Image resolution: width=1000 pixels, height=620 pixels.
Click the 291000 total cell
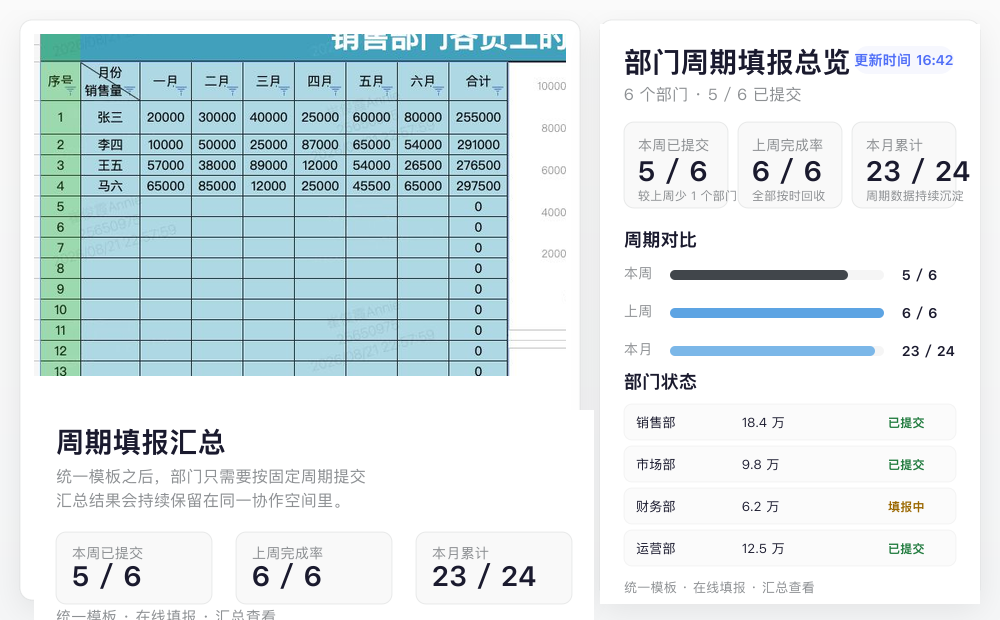tap(478, 145)
